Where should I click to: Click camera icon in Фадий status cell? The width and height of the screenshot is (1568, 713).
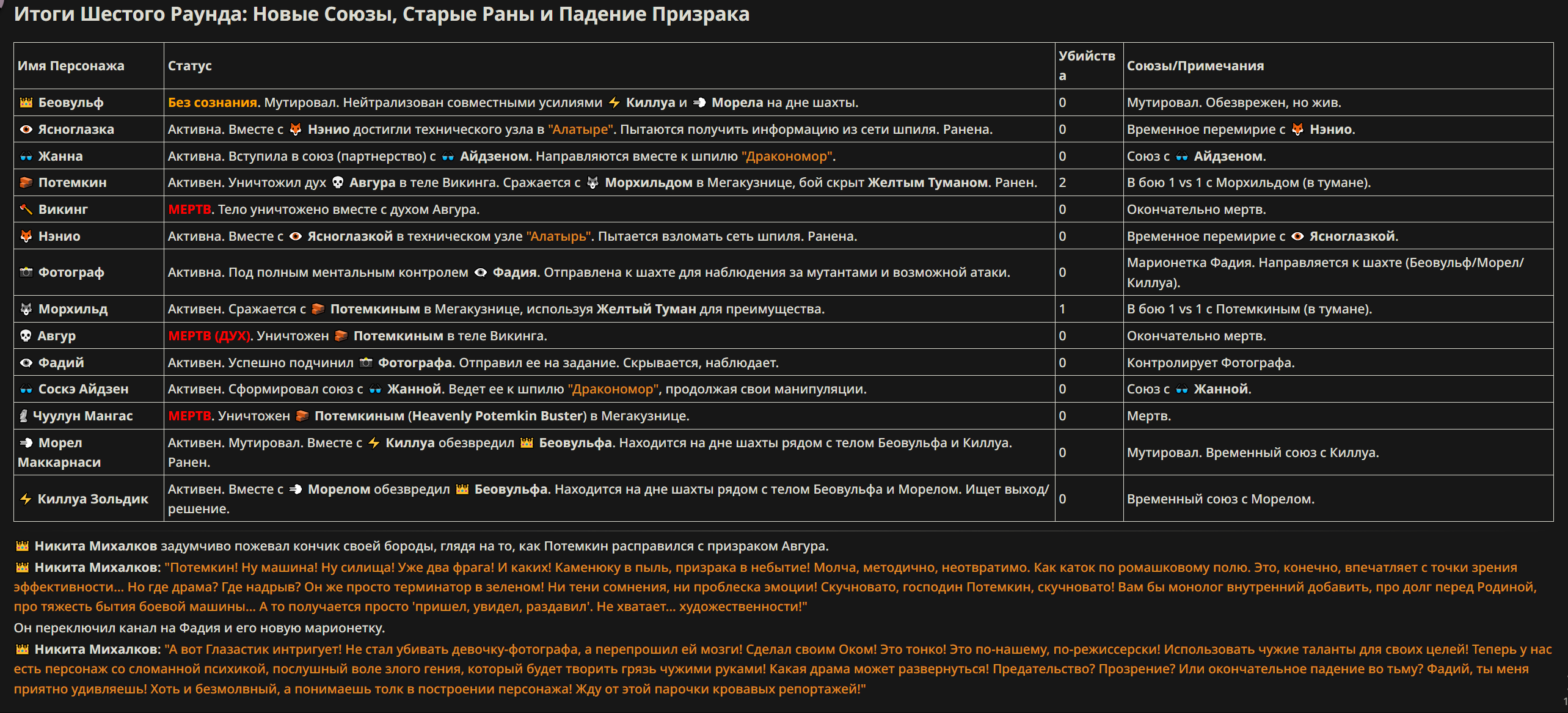pyautogui.click(x=366, y=363)
